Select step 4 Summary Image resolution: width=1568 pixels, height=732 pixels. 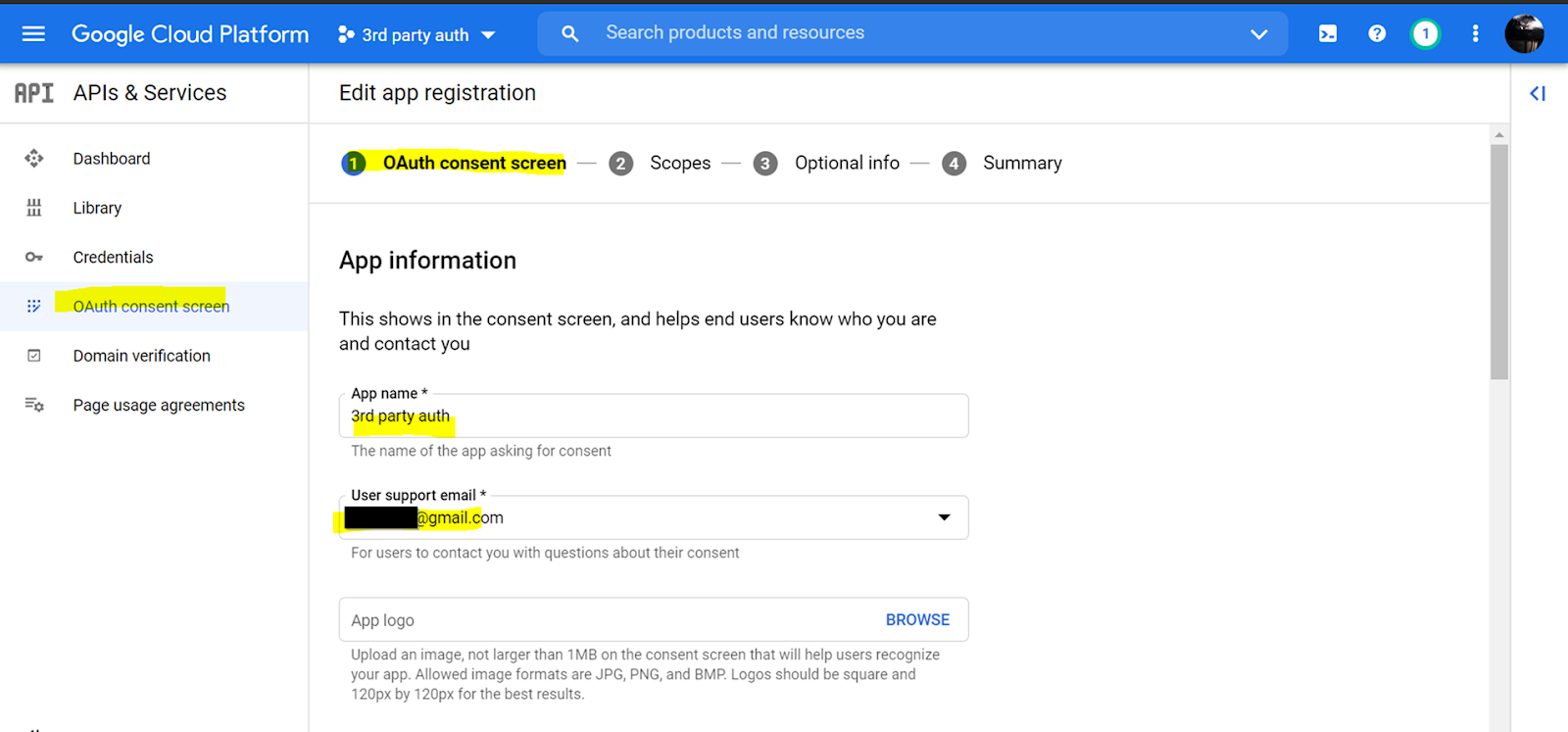coord(1002,163)
